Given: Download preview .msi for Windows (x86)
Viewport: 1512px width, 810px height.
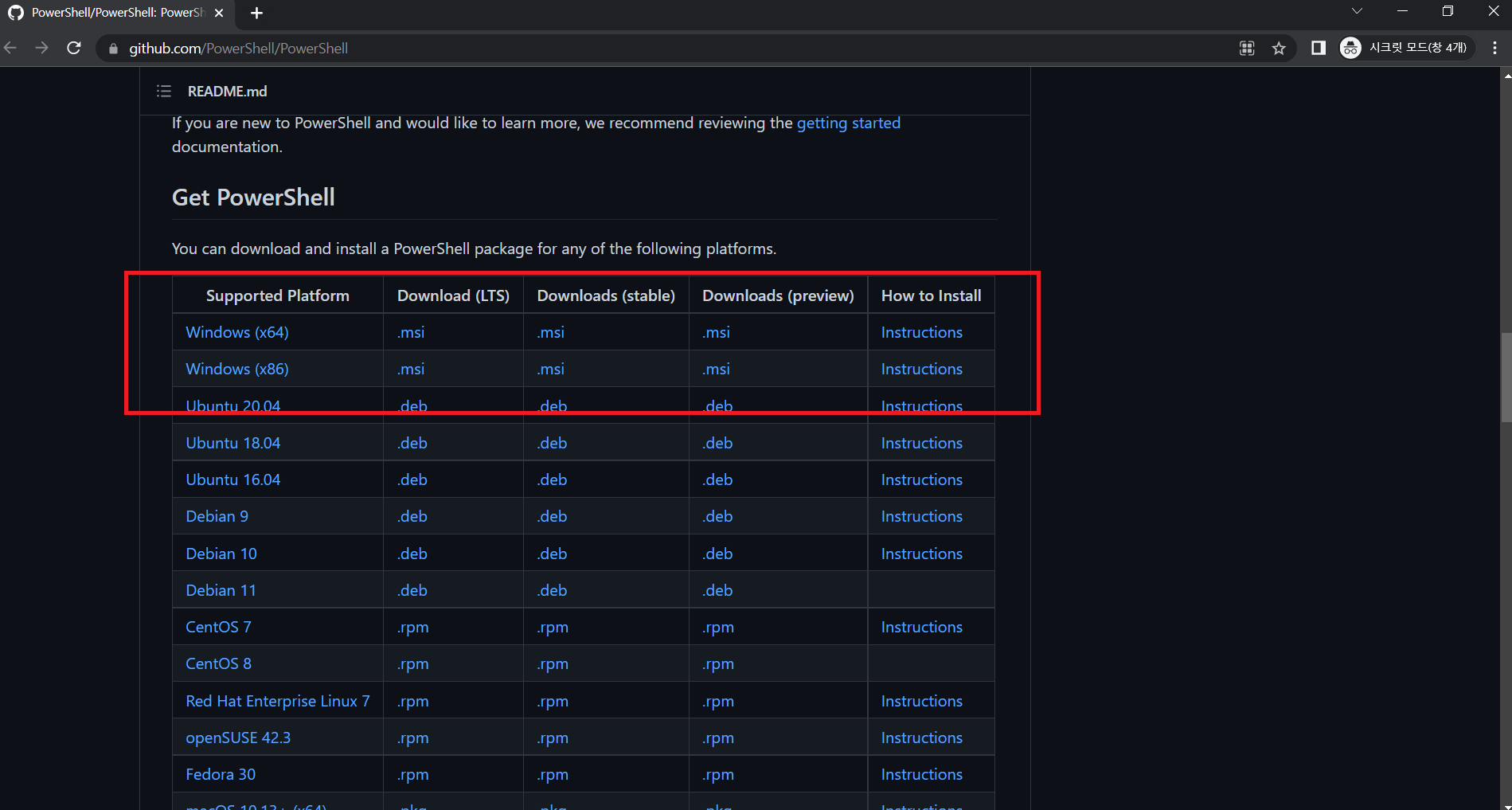Looking at the screenshot, I should pyautogui.click(x=716, y=369).
